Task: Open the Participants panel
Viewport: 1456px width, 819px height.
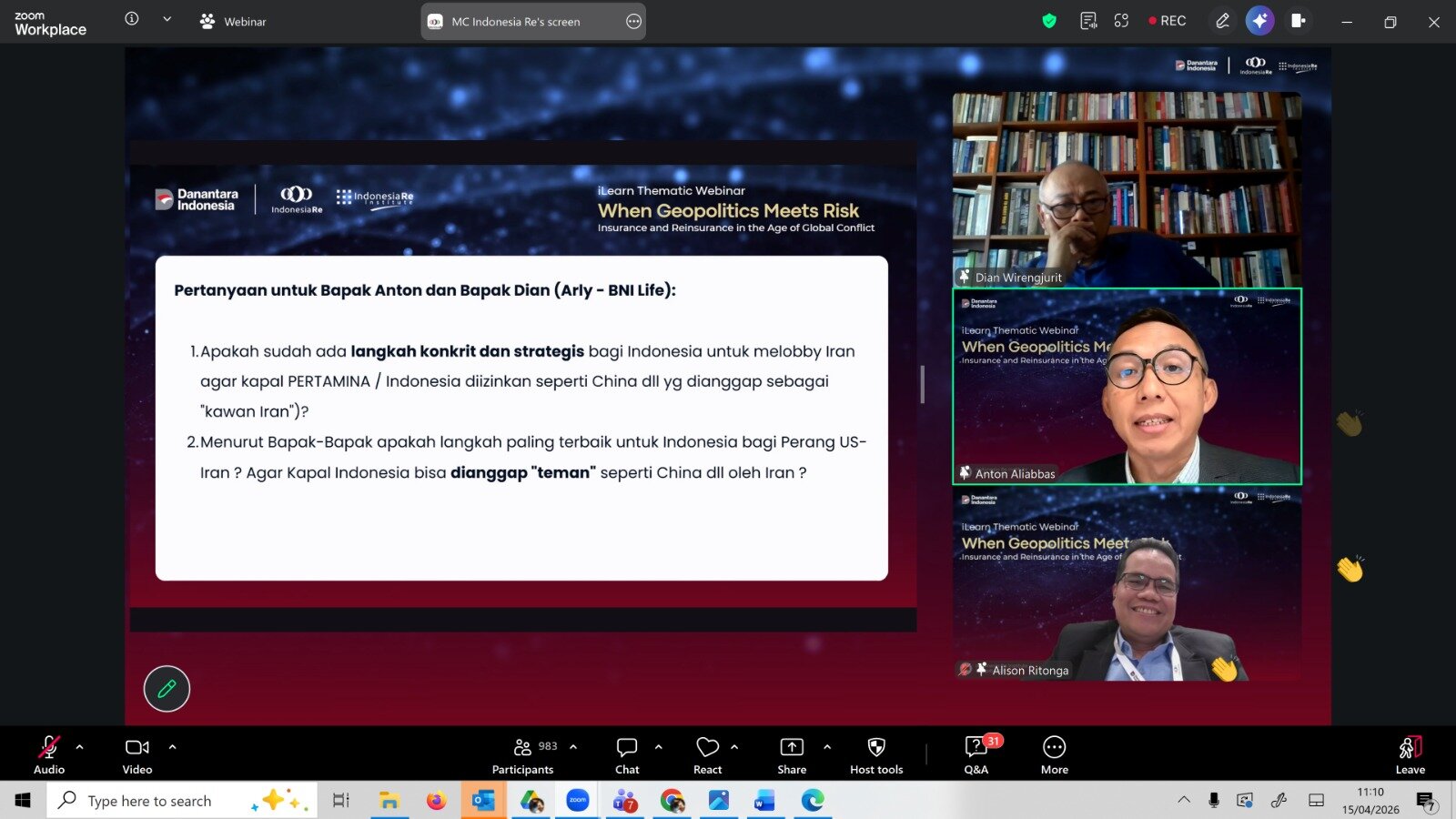Action: pyautogui.click(x=523, y=754)
